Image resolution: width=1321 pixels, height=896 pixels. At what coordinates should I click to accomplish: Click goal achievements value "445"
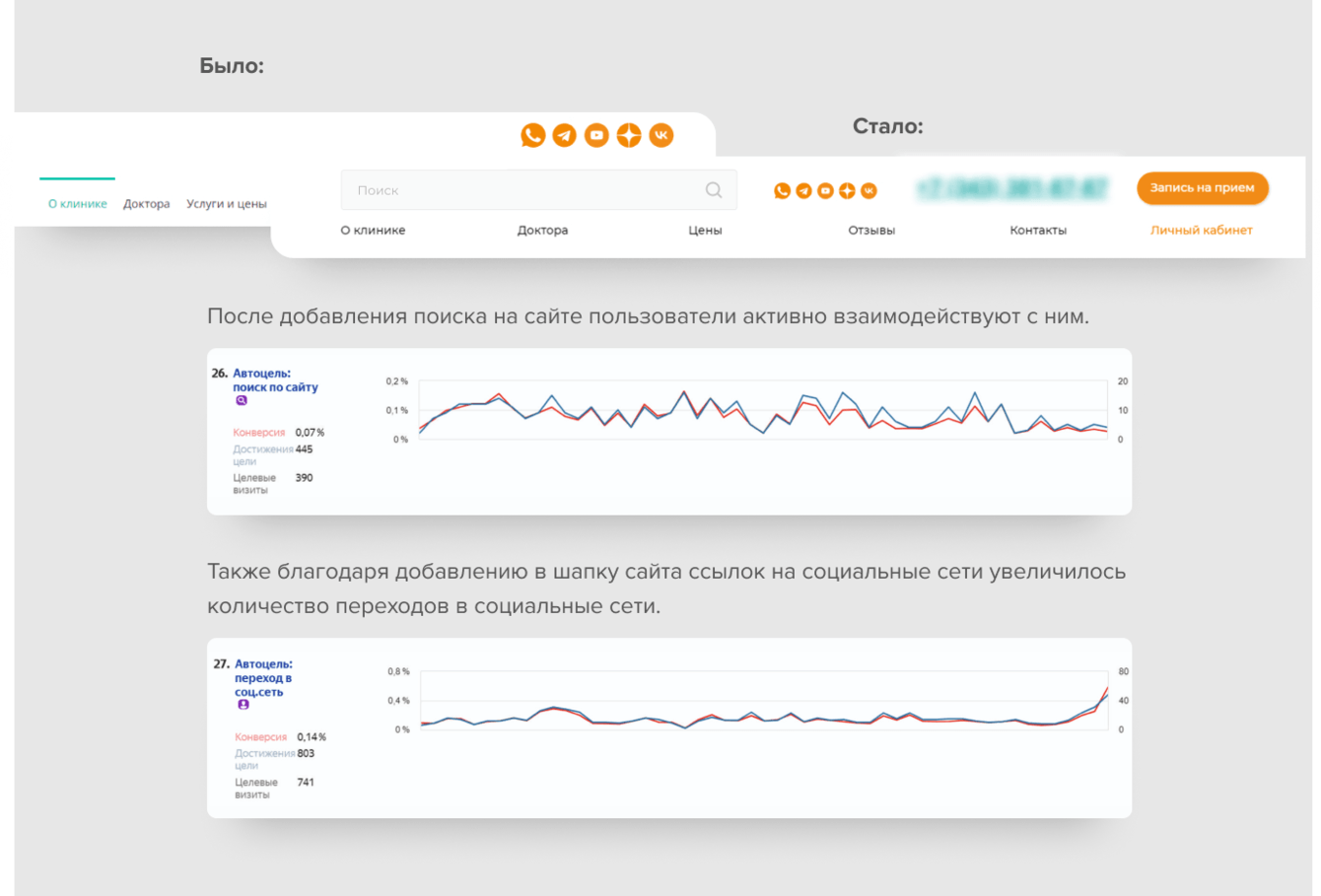pos(304,449)
